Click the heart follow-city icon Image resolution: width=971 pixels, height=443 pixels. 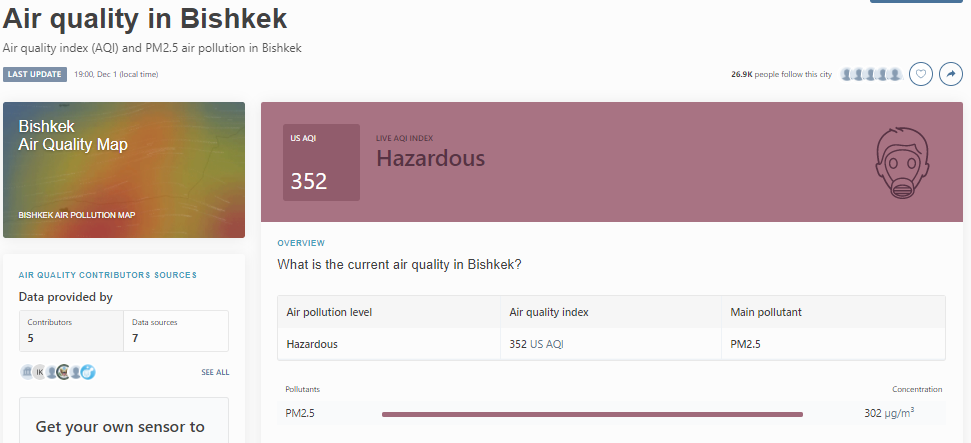point(921,74)
